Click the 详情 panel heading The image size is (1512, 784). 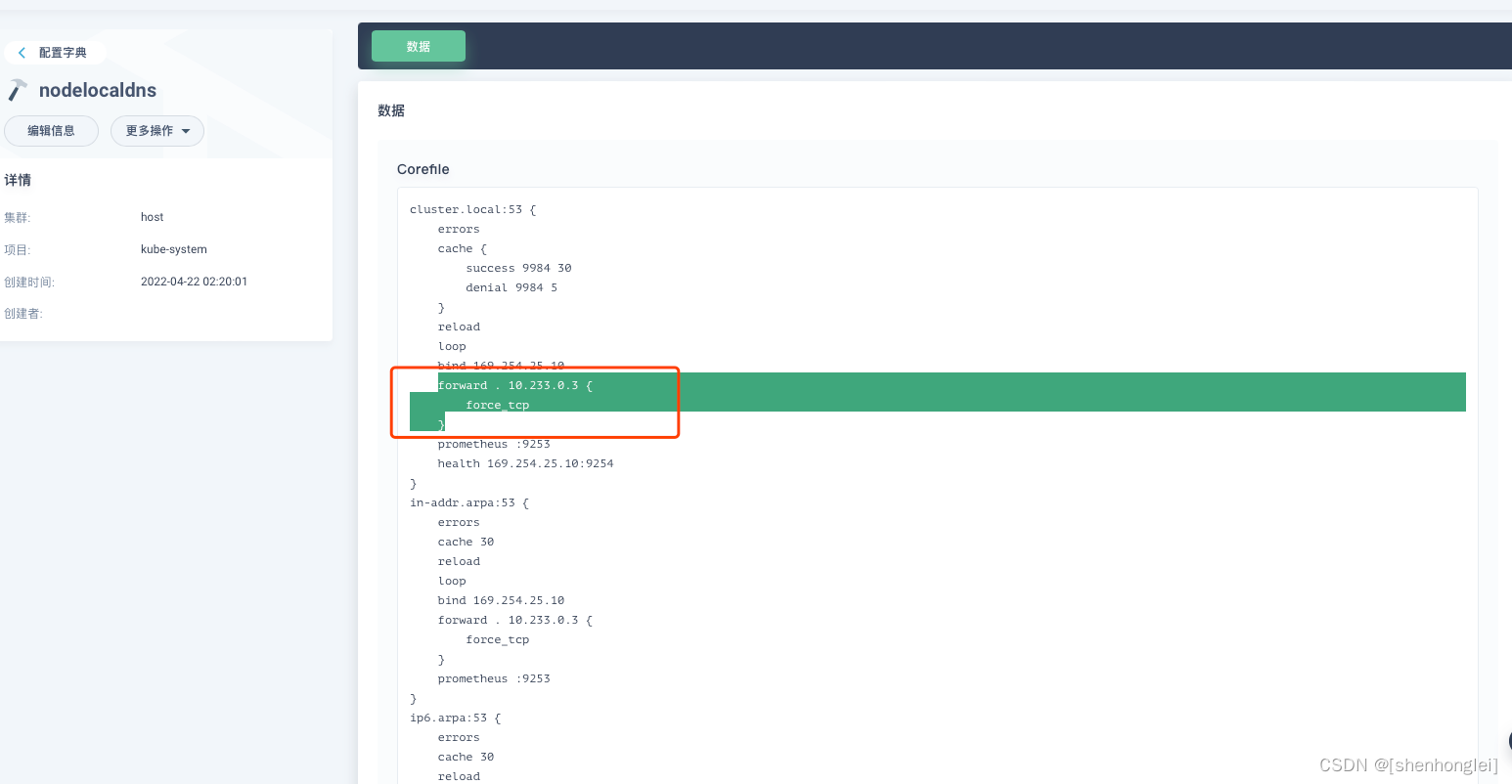point(17,180)
